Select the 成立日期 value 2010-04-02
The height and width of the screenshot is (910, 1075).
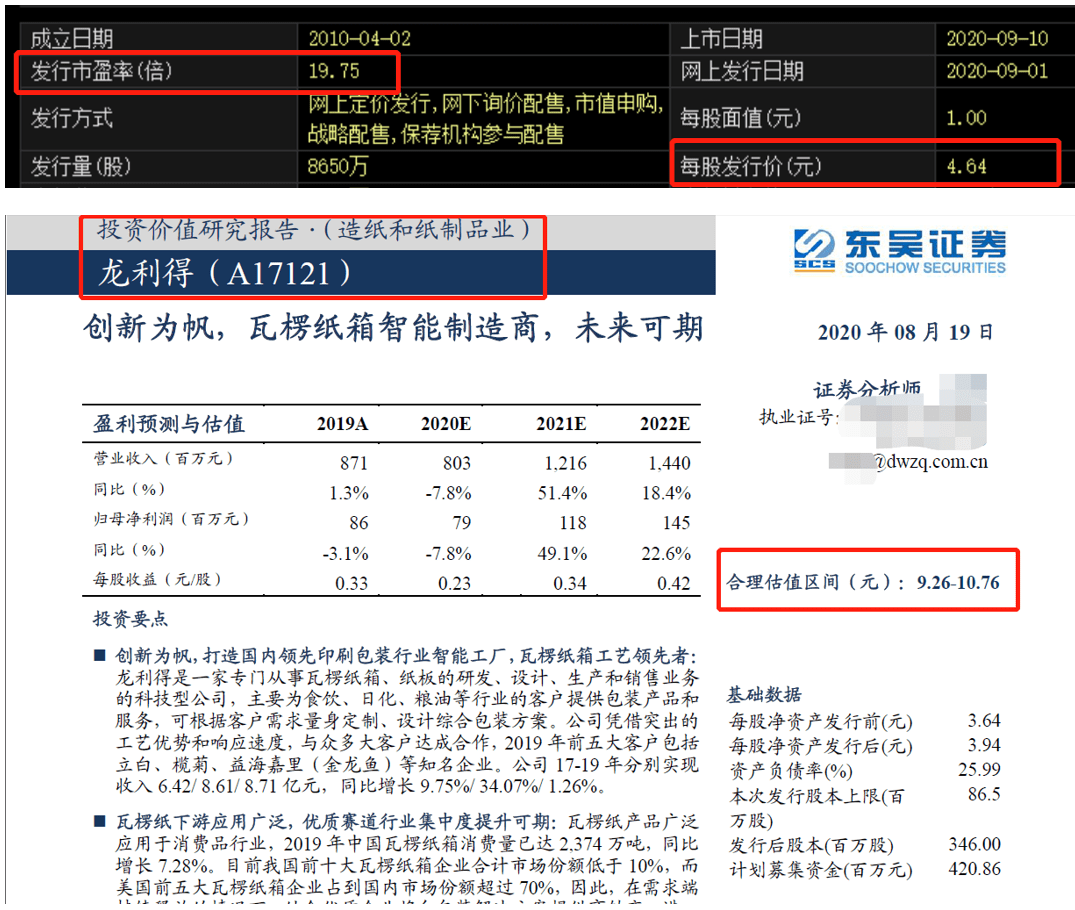click(x=359, y=38)
